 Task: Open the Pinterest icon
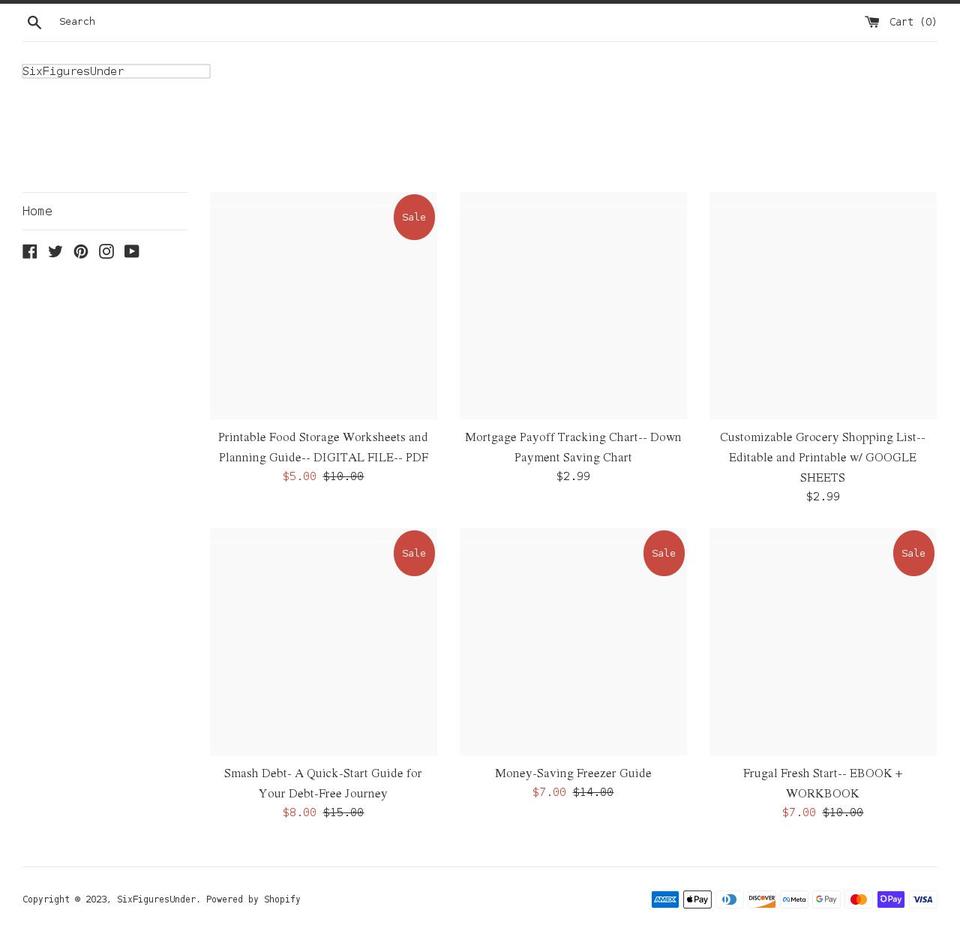[x=80, y=251]
